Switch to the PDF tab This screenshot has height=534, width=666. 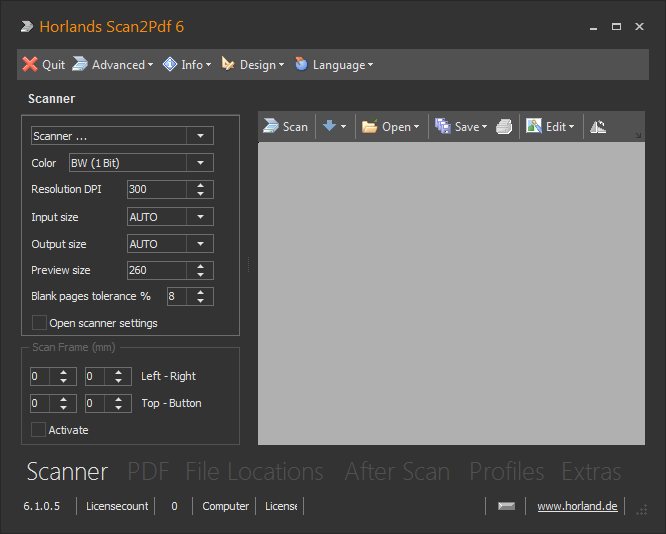point(148,472)
